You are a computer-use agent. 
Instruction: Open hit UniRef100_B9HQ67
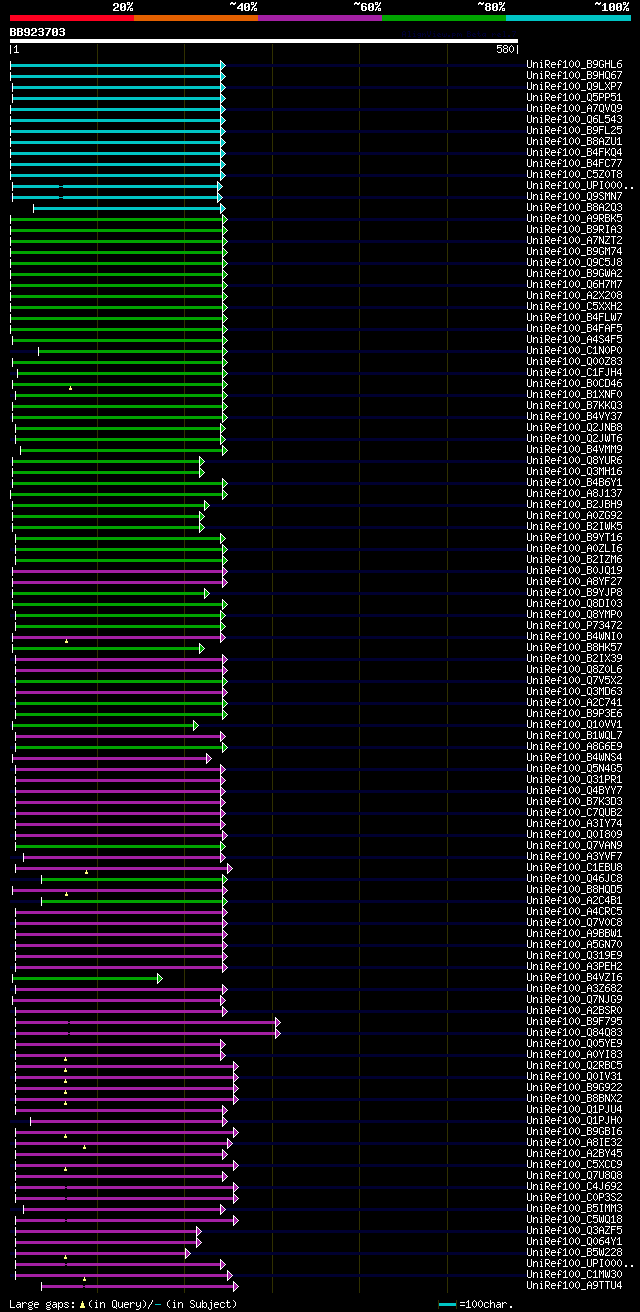coord(574,75)
